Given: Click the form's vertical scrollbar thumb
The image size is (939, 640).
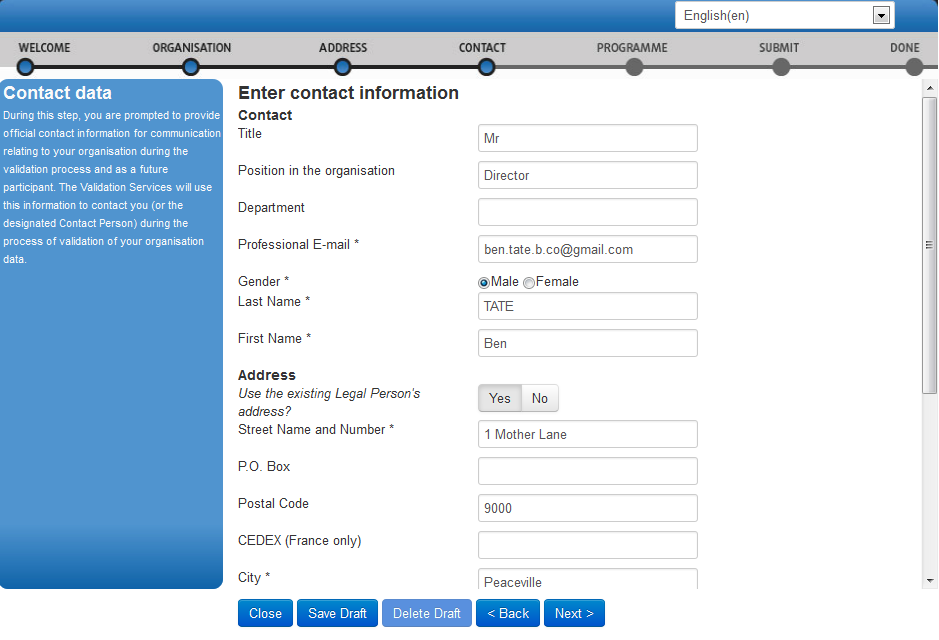Looking at the screenshot, I should pyautogui.click(x=929, y=245).
